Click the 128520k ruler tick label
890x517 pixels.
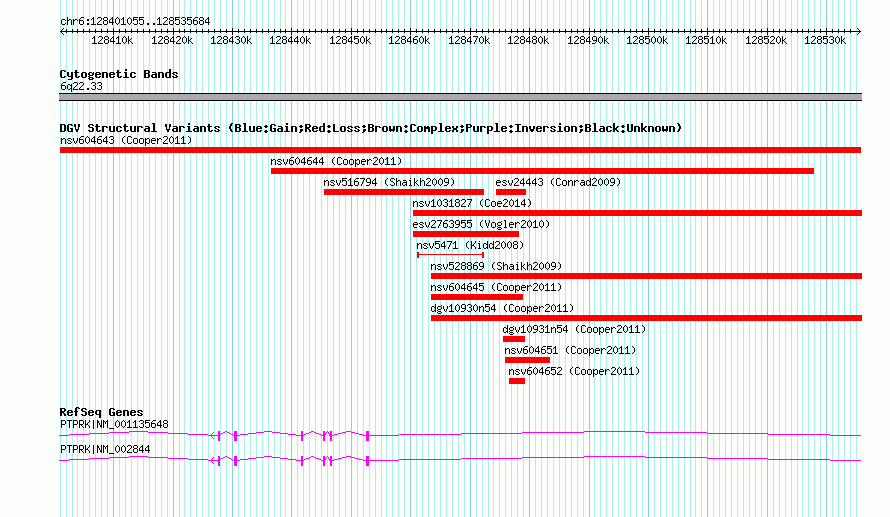(766, 40)
